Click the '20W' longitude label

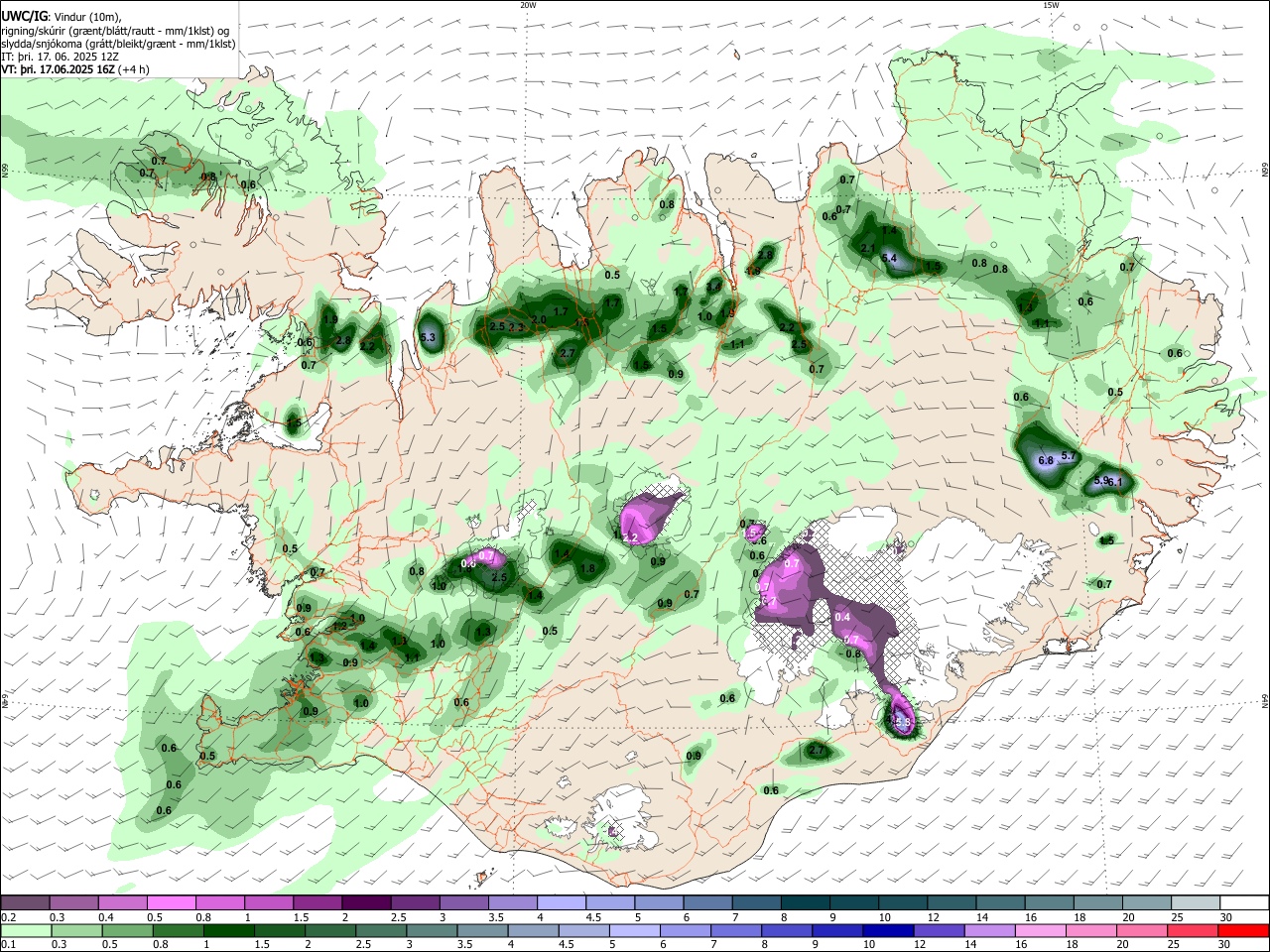(528, 5)
